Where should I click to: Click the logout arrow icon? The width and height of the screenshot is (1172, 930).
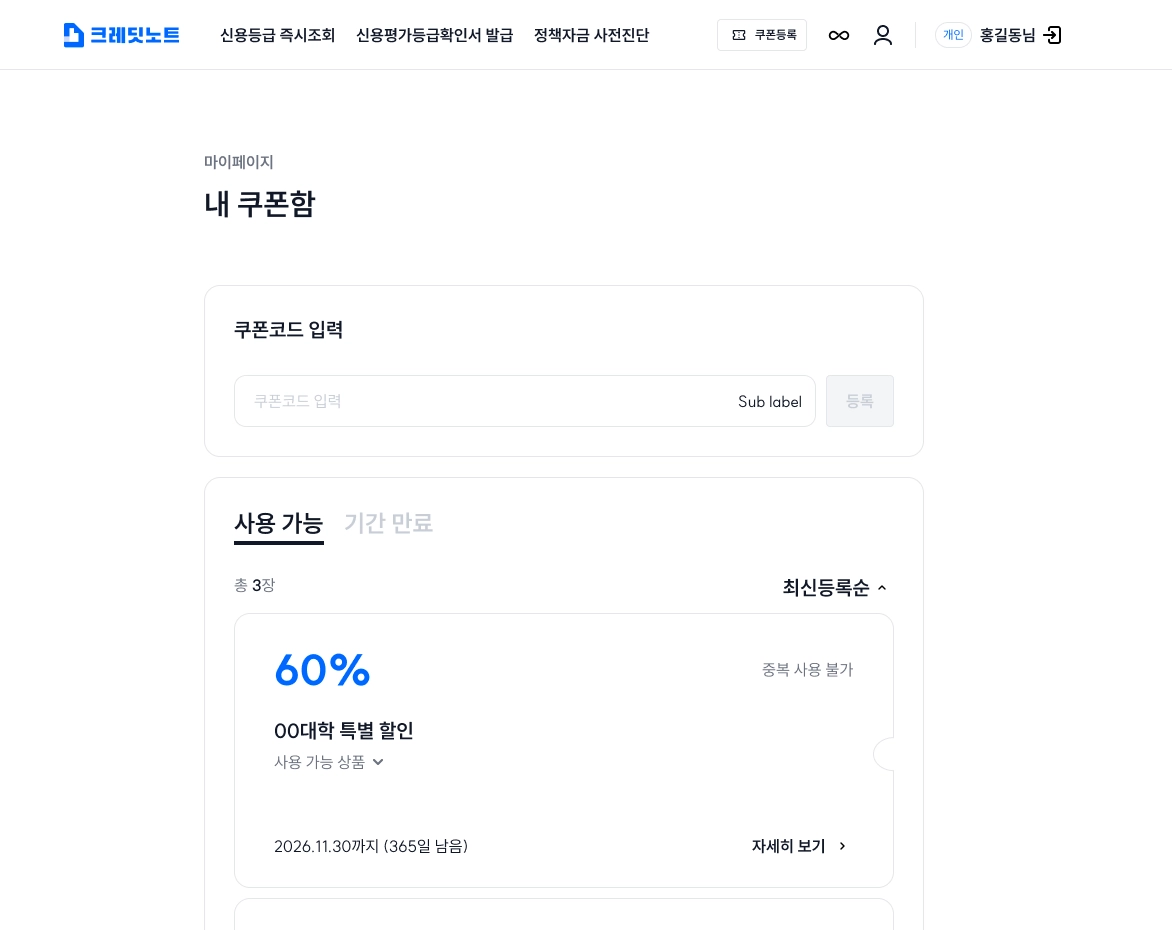[x=1052, y=35]
